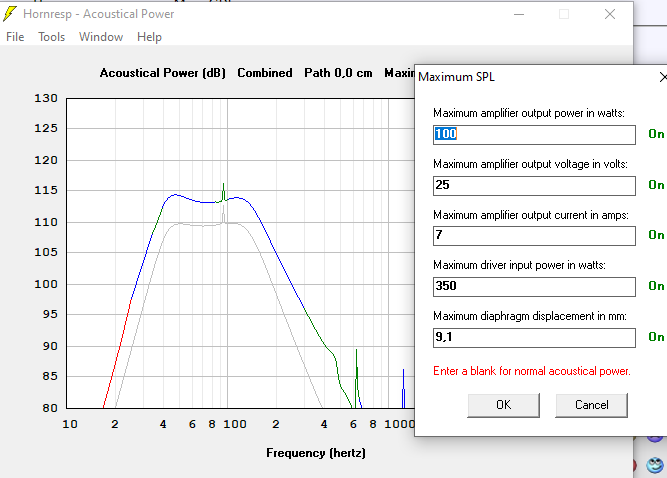
Task: Click the maximum driver input power field
Action: 534,287
